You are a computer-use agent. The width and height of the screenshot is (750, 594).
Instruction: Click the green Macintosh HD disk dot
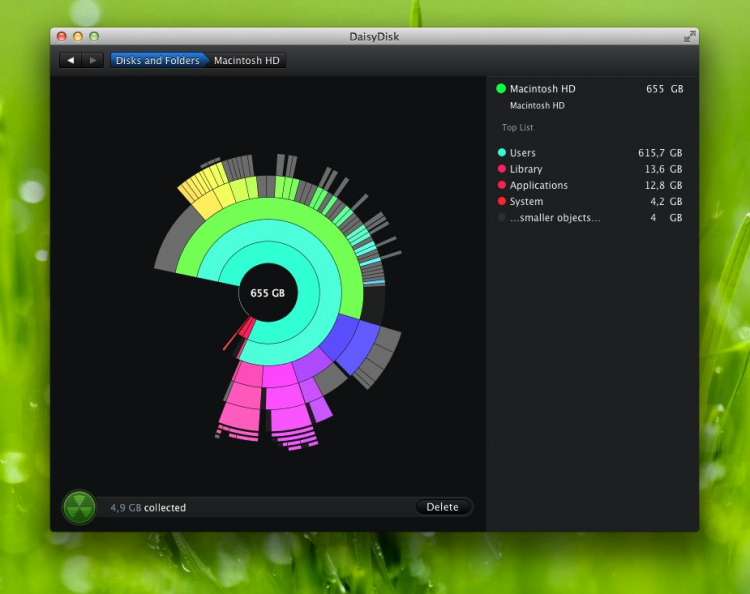pyautogui.click(x=501, y=89)
